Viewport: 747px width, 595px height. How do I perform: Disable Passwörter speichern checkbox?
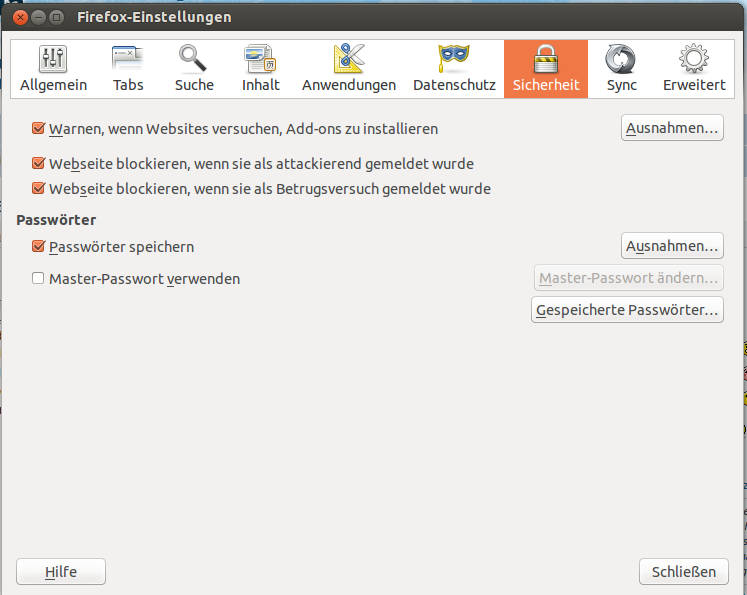click(x=39, y=246)
